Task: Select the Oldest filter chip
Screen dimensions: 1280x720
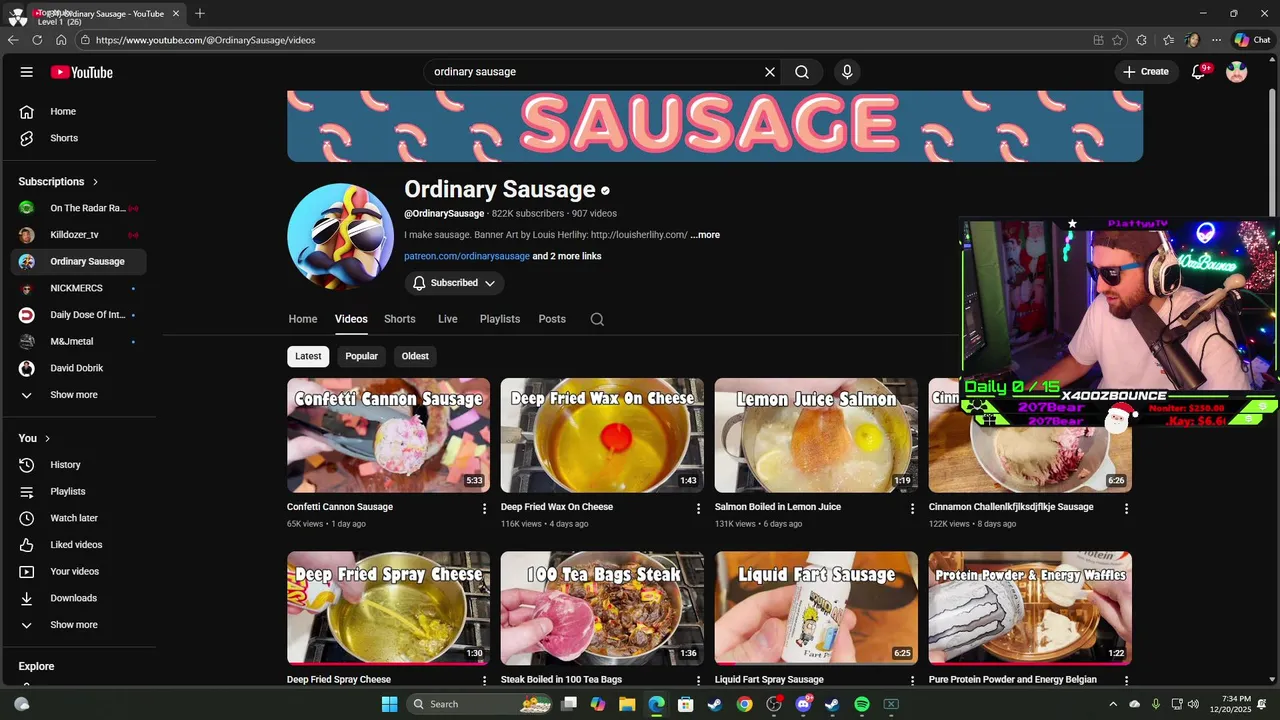Action: pyautogui.click(x=415, y=356)
